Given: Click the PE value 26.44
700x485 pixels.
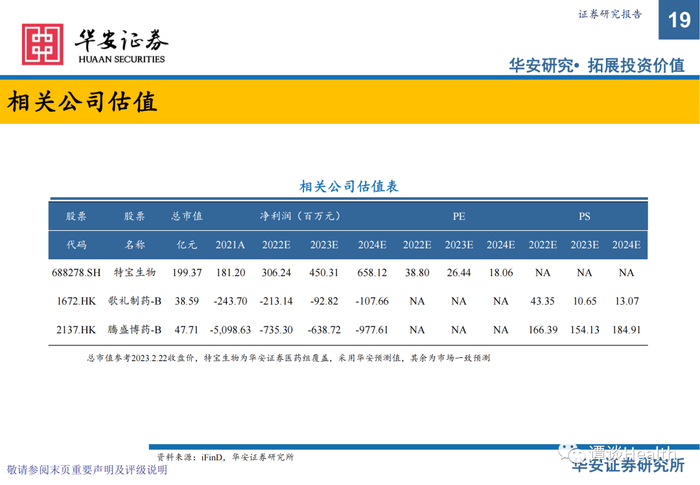Looking at the screenshot, I should (x=459, y=272).
